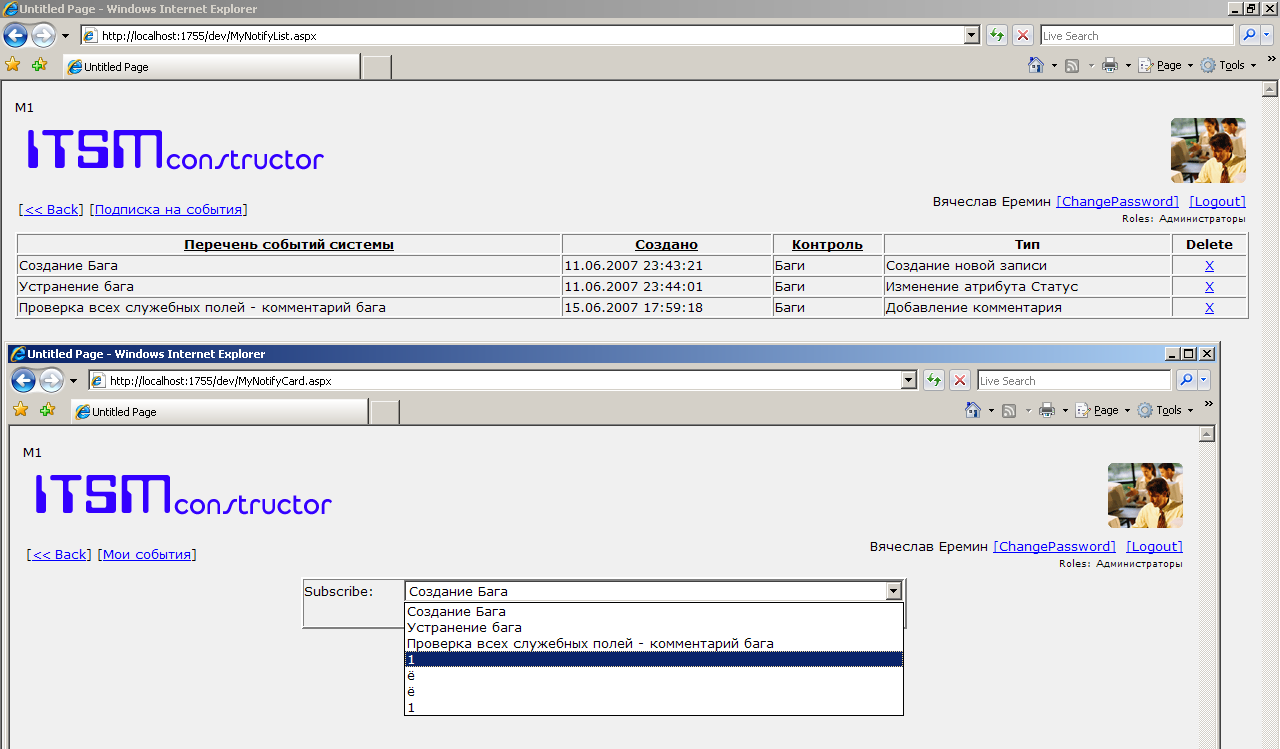
Task: Click the Feeds icon in MyNotifyCard window
Action: coord(1009,410)
